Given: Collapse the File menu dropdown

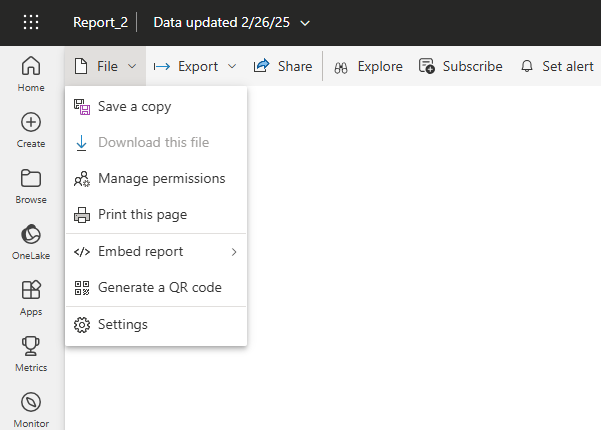Looking at the screenshot, I should 106,67.
